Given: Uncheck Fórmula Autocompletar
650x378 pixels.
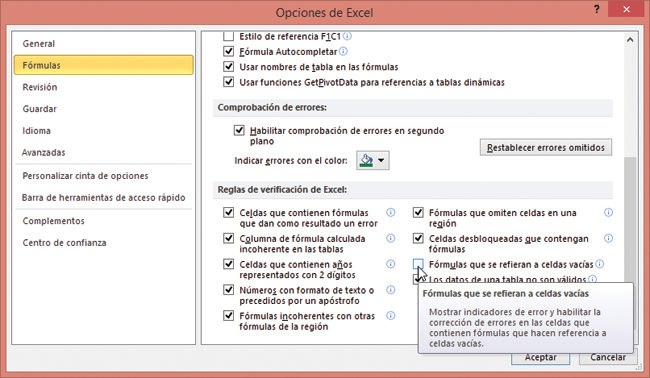Looking at the screenshot, I should pyautogui.click(x=228, y=51).
